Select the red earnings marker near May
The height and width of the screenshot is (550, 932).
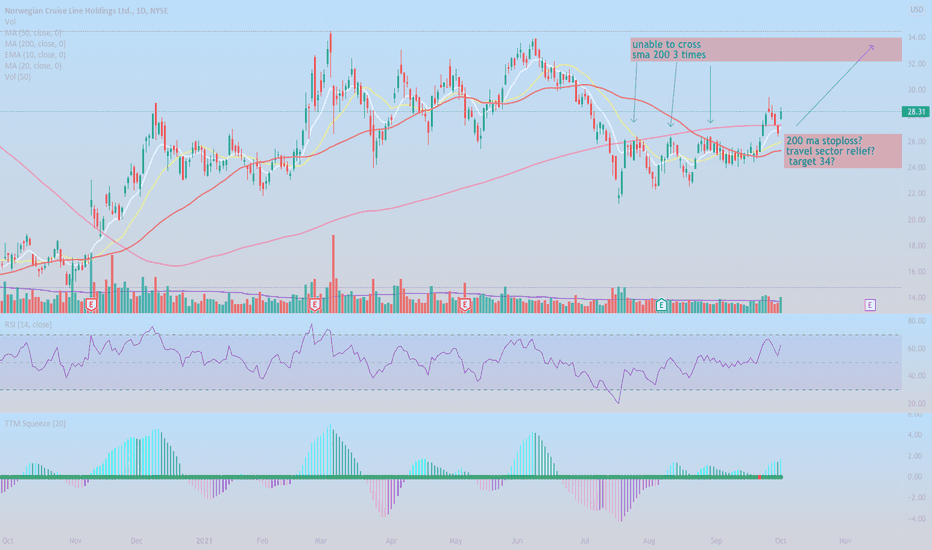465,305
